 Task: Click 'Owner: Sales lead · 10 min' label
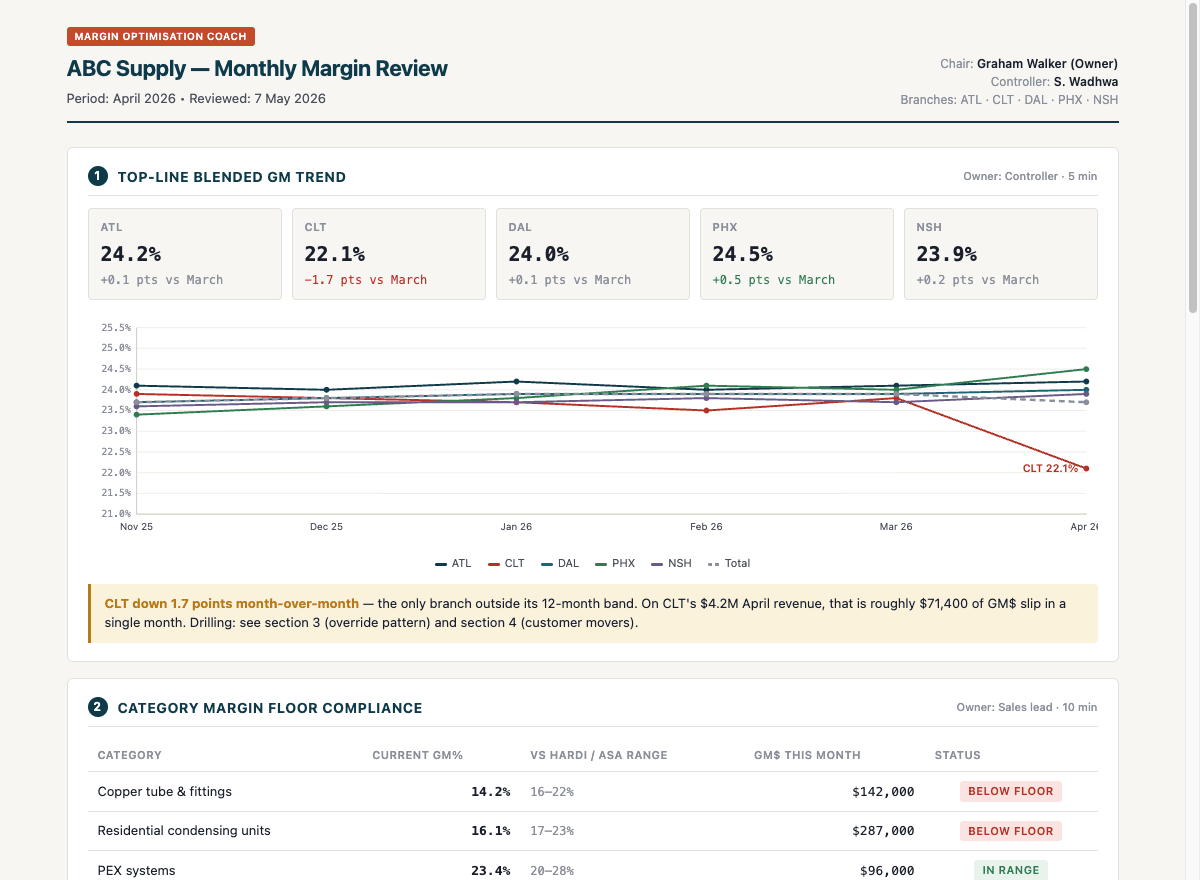click(1027, 707)
